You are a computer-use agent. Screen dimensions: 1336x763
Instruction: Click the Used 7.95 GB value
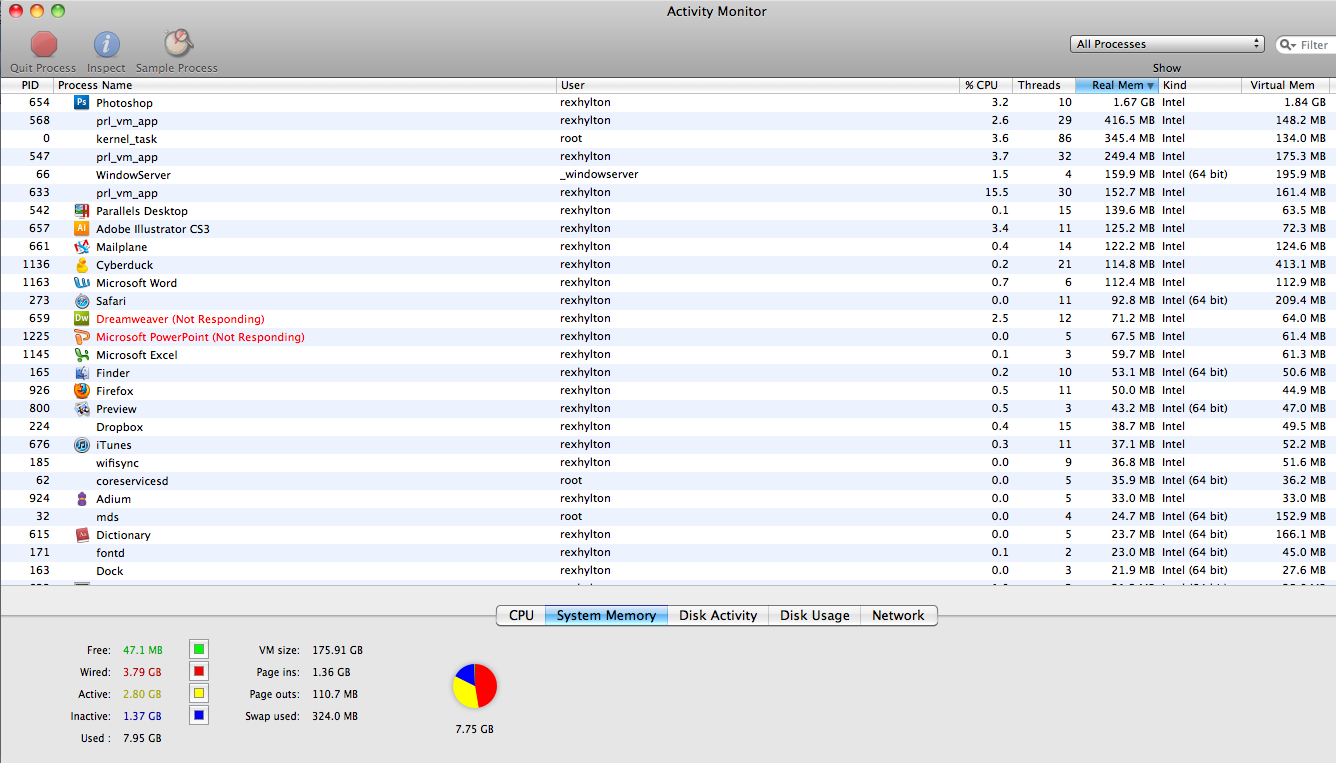142,738
